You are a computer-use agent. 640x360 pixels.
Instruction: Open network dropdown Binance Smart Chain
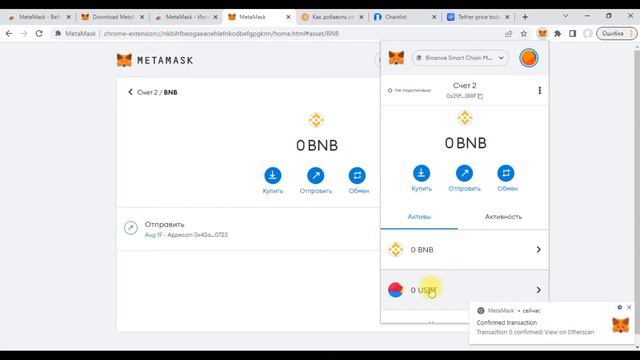(460, 58)
